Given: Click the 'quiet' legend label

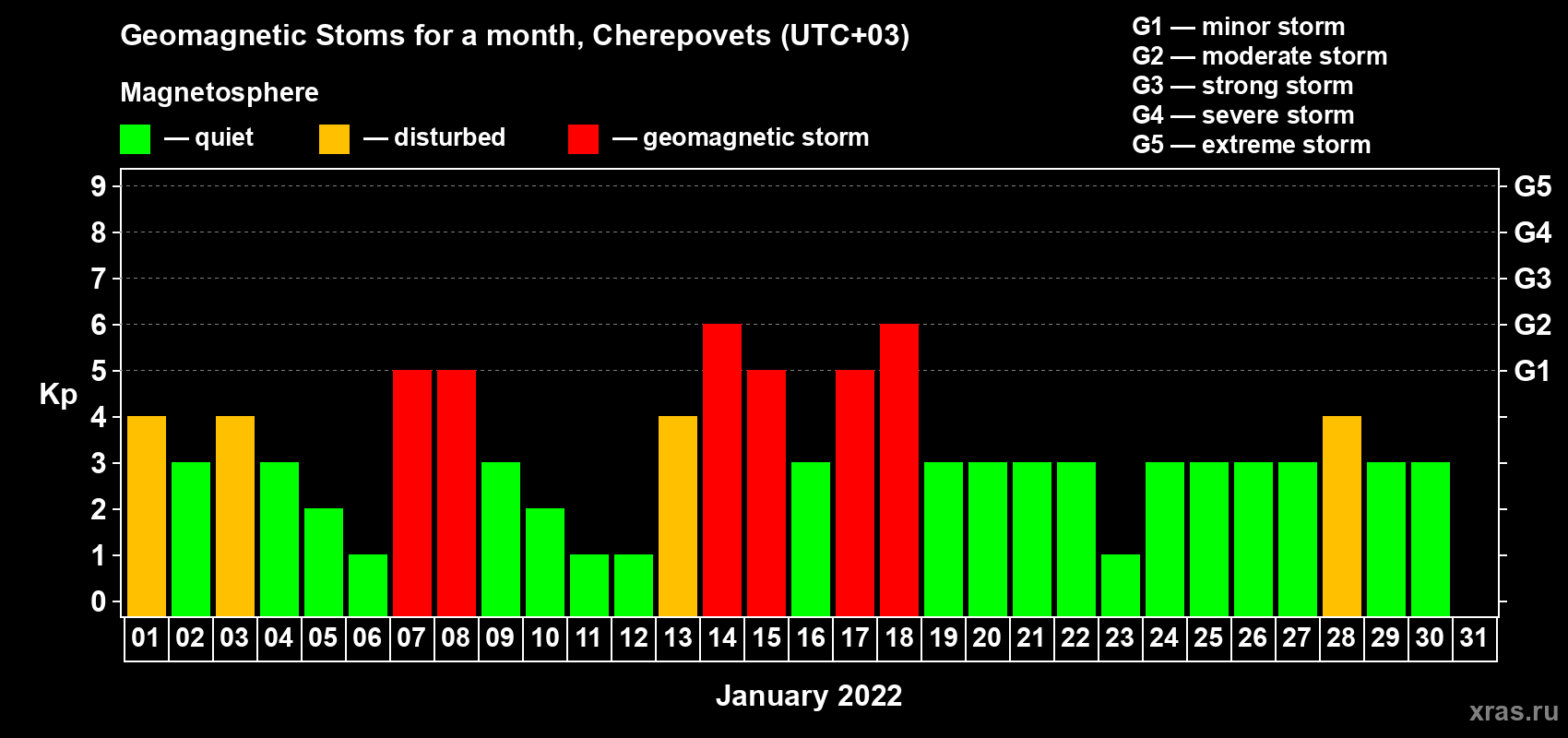Looking at the screenshot, I should (224, 137).
